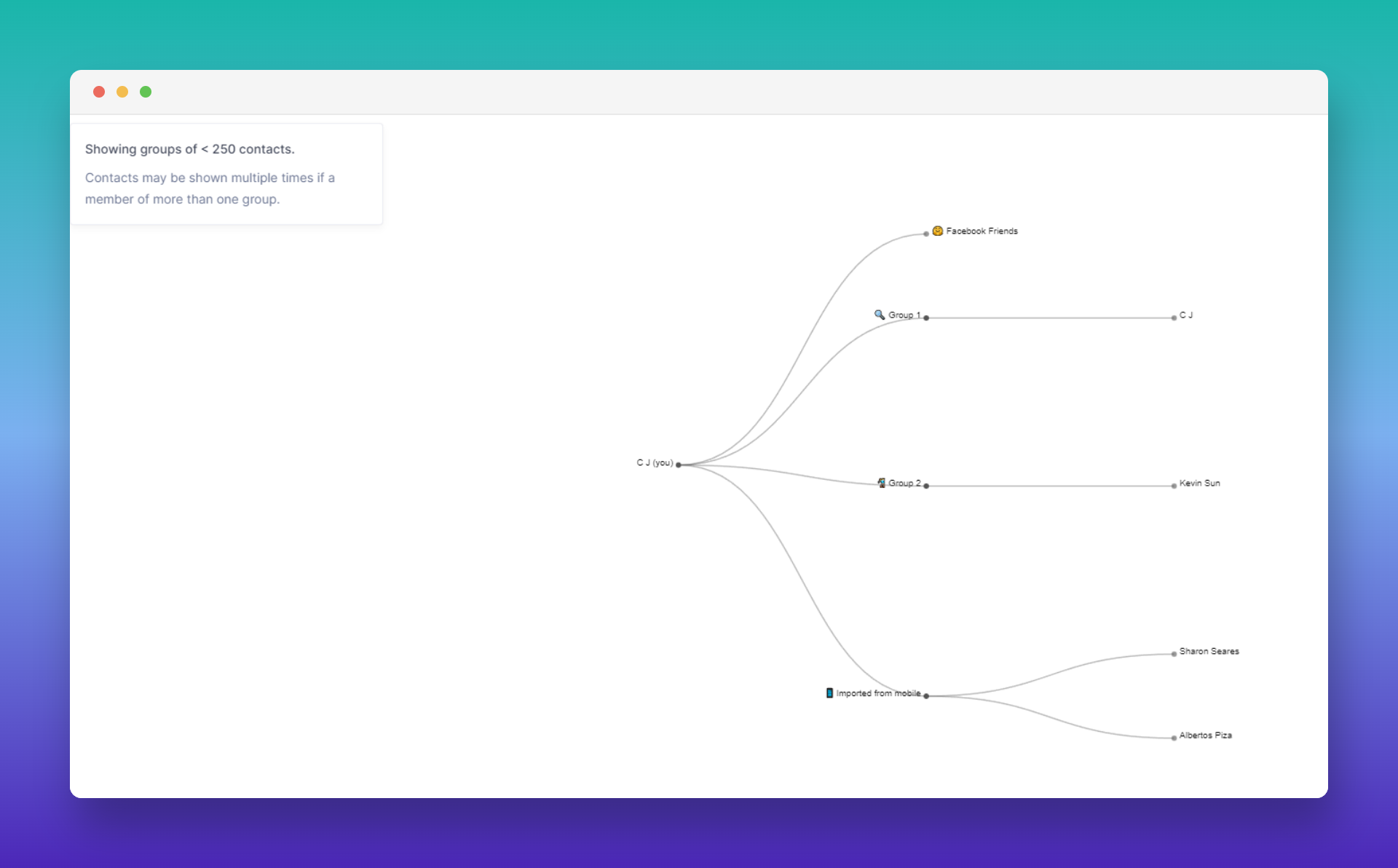Click the 'Showing groups of < 250 contacts' notice

click(x=189, y=149)
